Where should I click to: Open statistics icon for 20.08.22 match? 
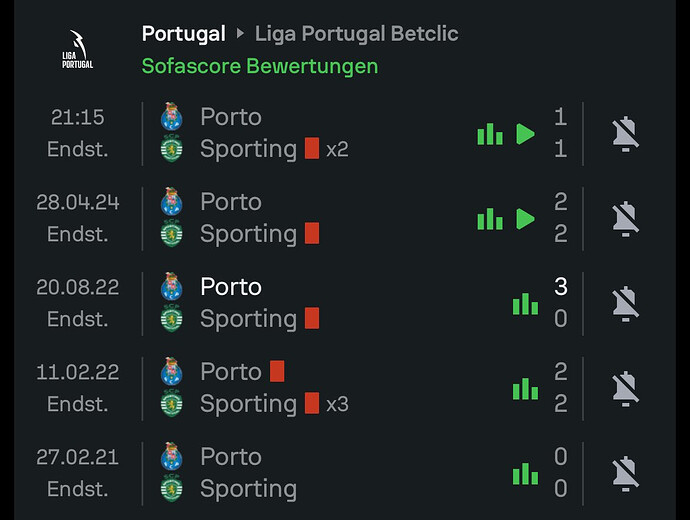[525, 304]
